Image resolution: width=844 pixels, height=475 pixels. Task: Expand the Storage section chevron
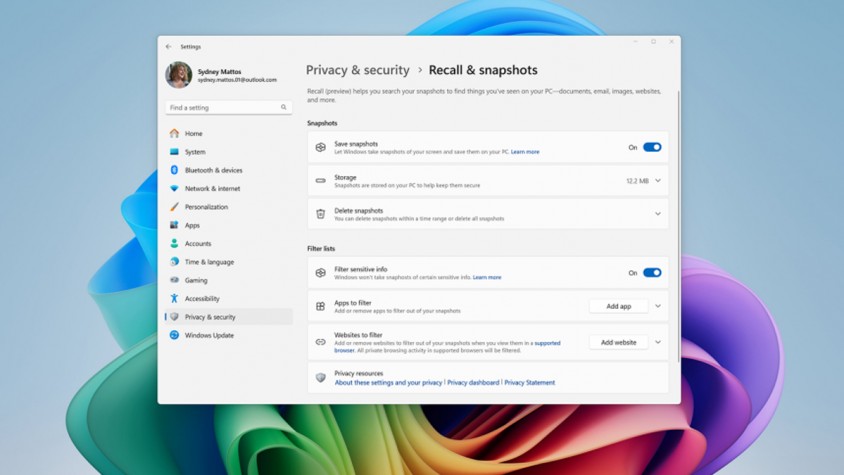[658, 181]
